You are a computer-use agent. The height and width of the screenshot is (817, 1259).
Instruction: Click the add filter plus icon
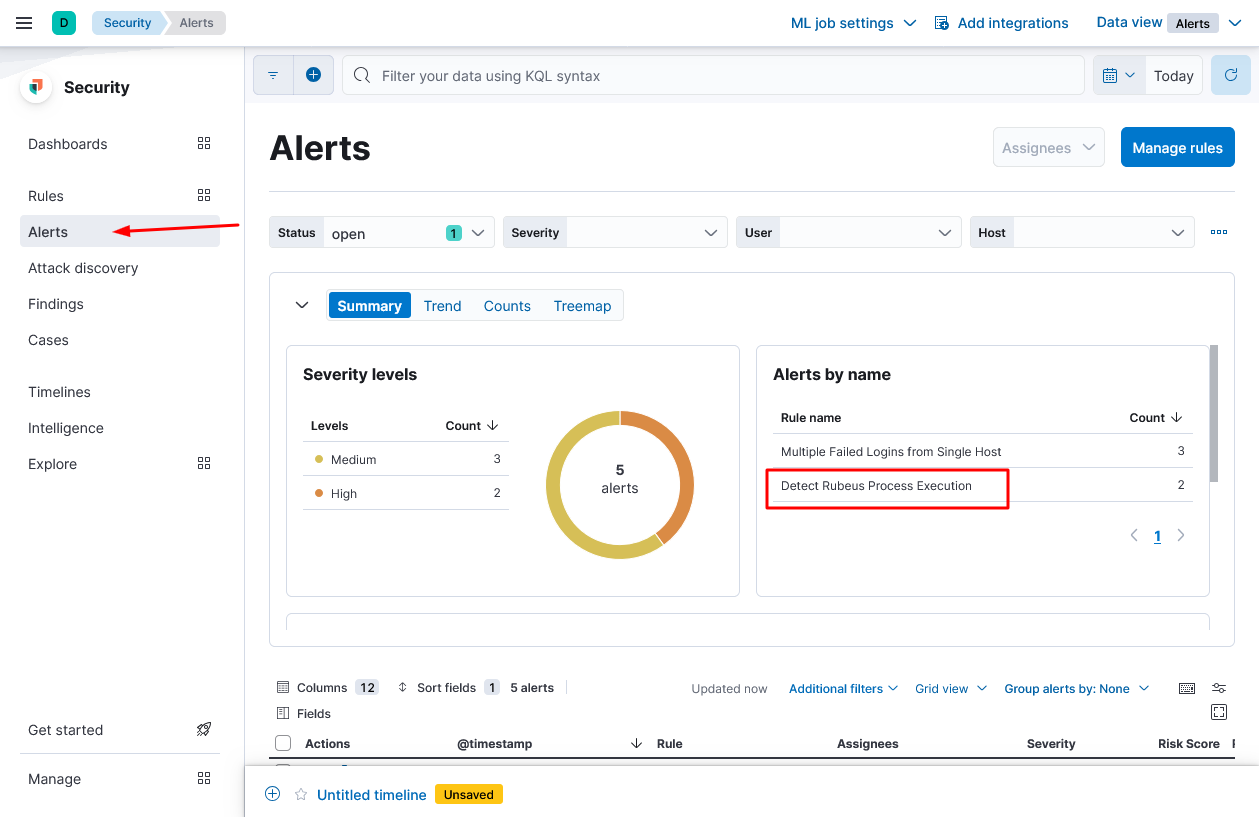point(313,75)
